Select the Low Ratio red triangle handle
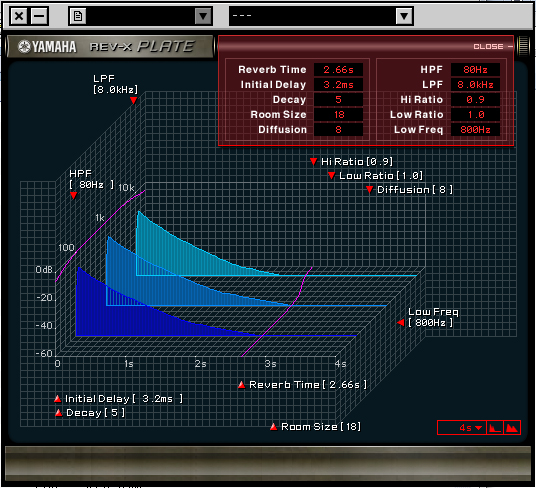This screenshot has width=536, height=488. point(331,175)
